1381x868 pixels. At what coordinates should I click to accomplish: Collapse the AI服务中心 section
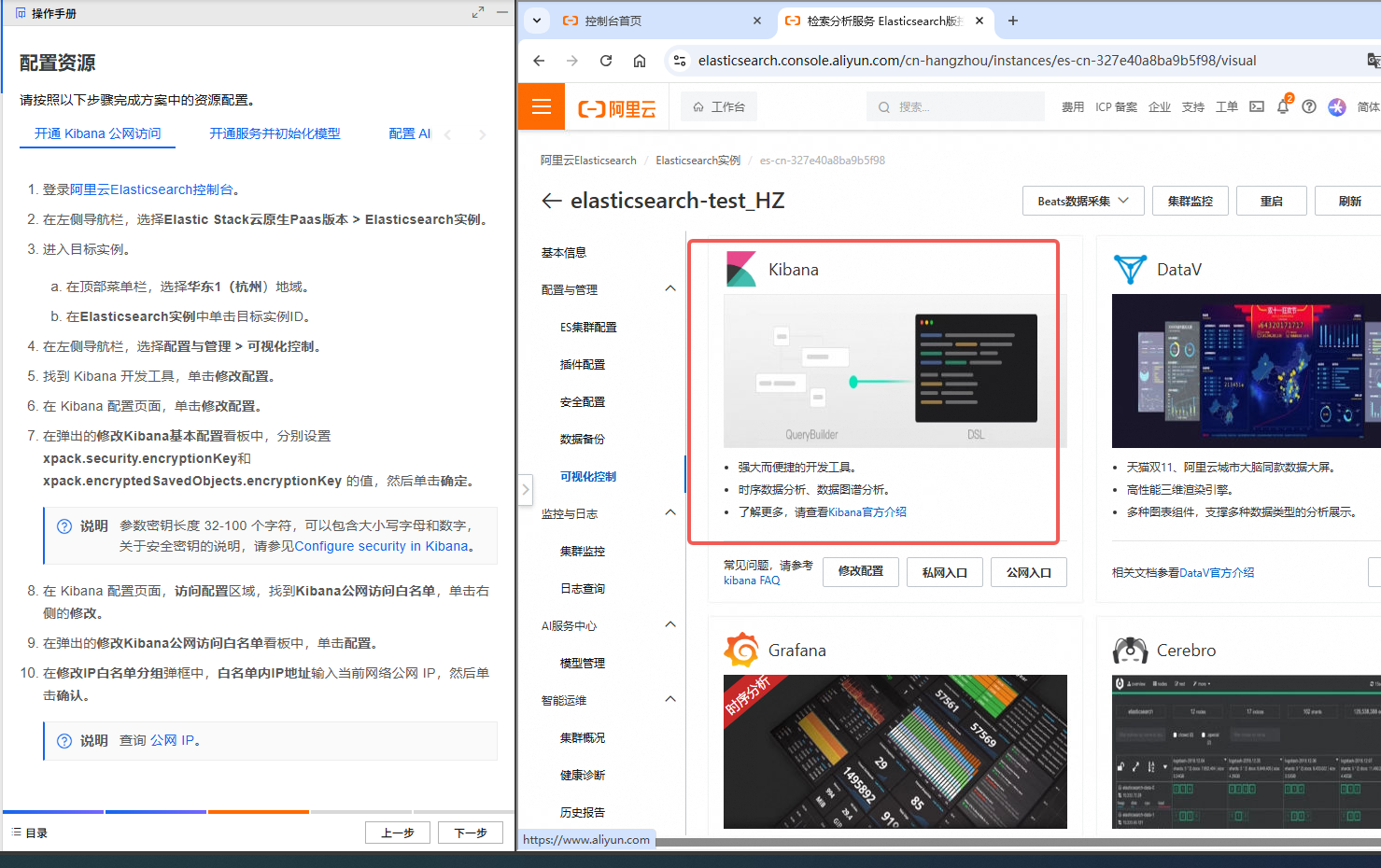point(670,624)
